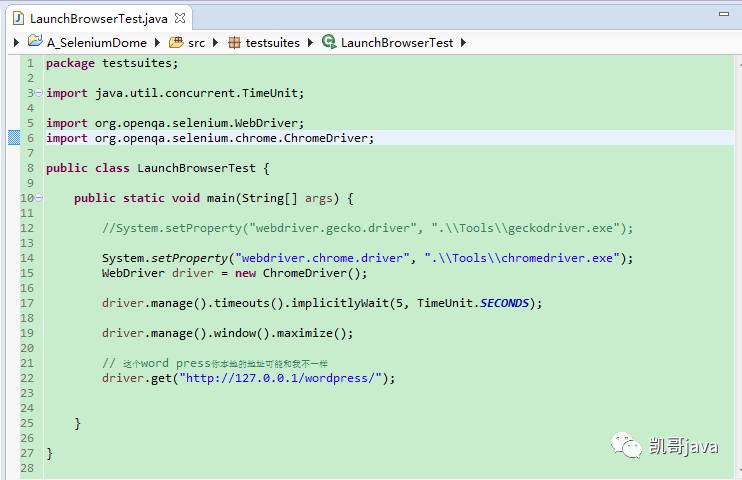Click the chromedriver.exe path string
This screenshot has width=742, height=480.
click(x=522, y=258)
